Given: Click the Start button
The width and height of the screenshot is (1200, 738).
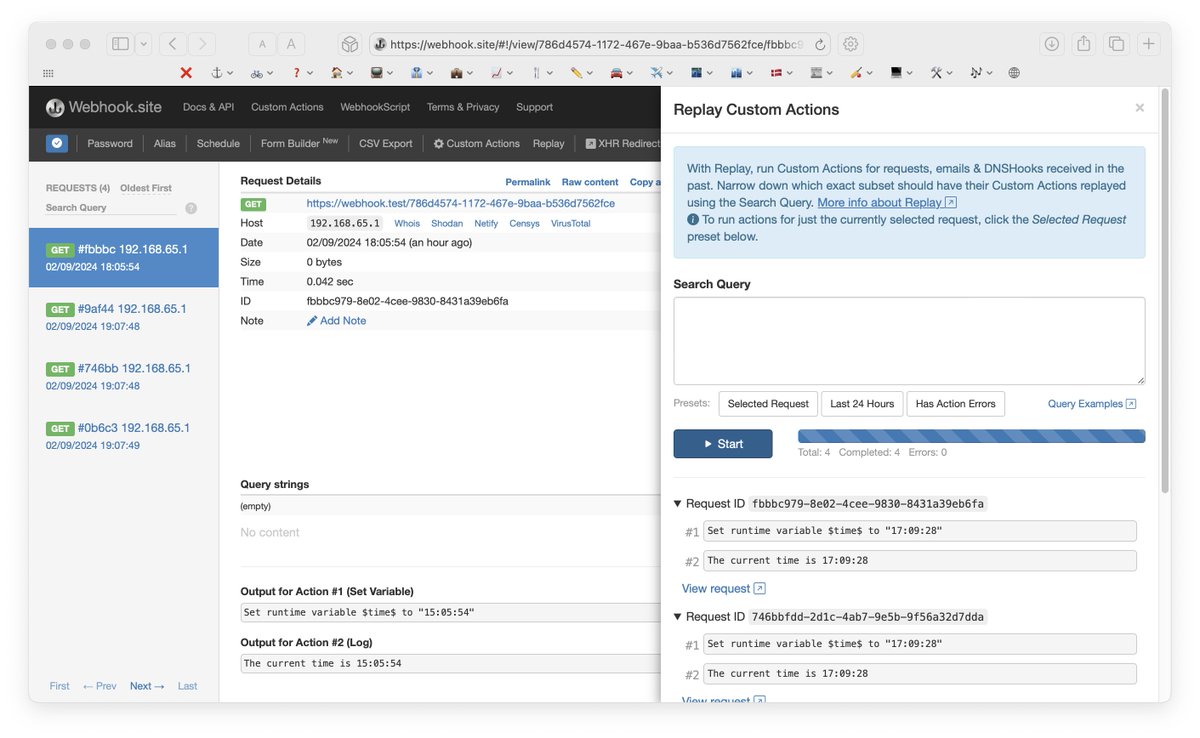Looking at the screenshot, I should coord(723,444).
